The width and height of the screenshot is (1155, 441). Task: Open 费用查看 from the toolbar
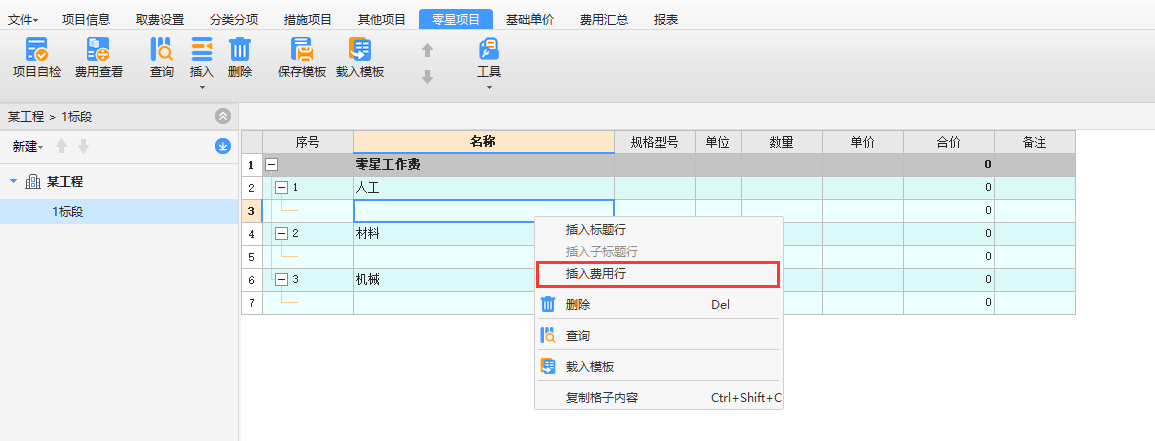[99, 51]
